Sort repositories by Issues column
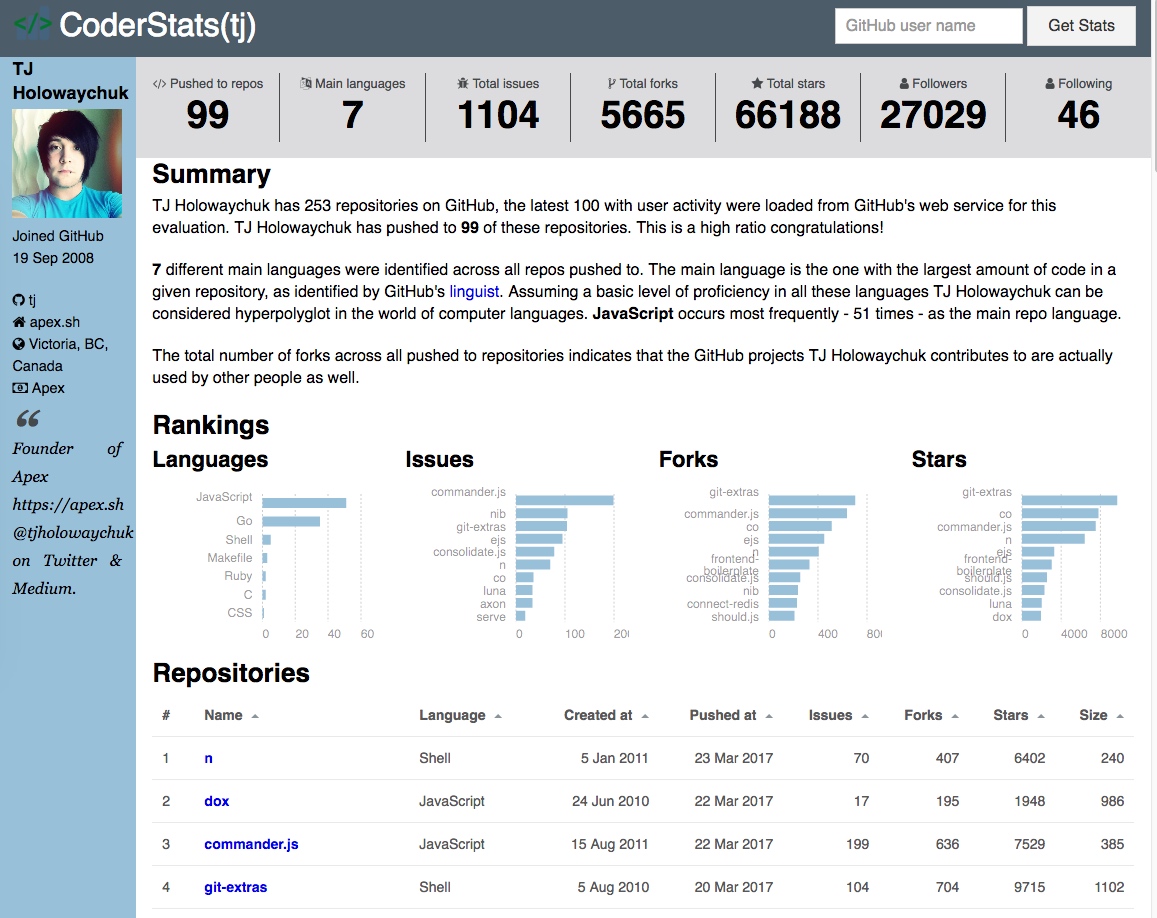Viewport: 1157px width, 918px height. pyautogui.click(x=838, y=715)
